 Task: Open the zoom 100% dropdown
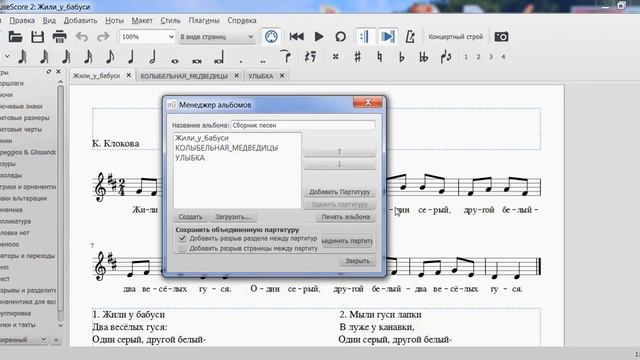click(147, 37)
